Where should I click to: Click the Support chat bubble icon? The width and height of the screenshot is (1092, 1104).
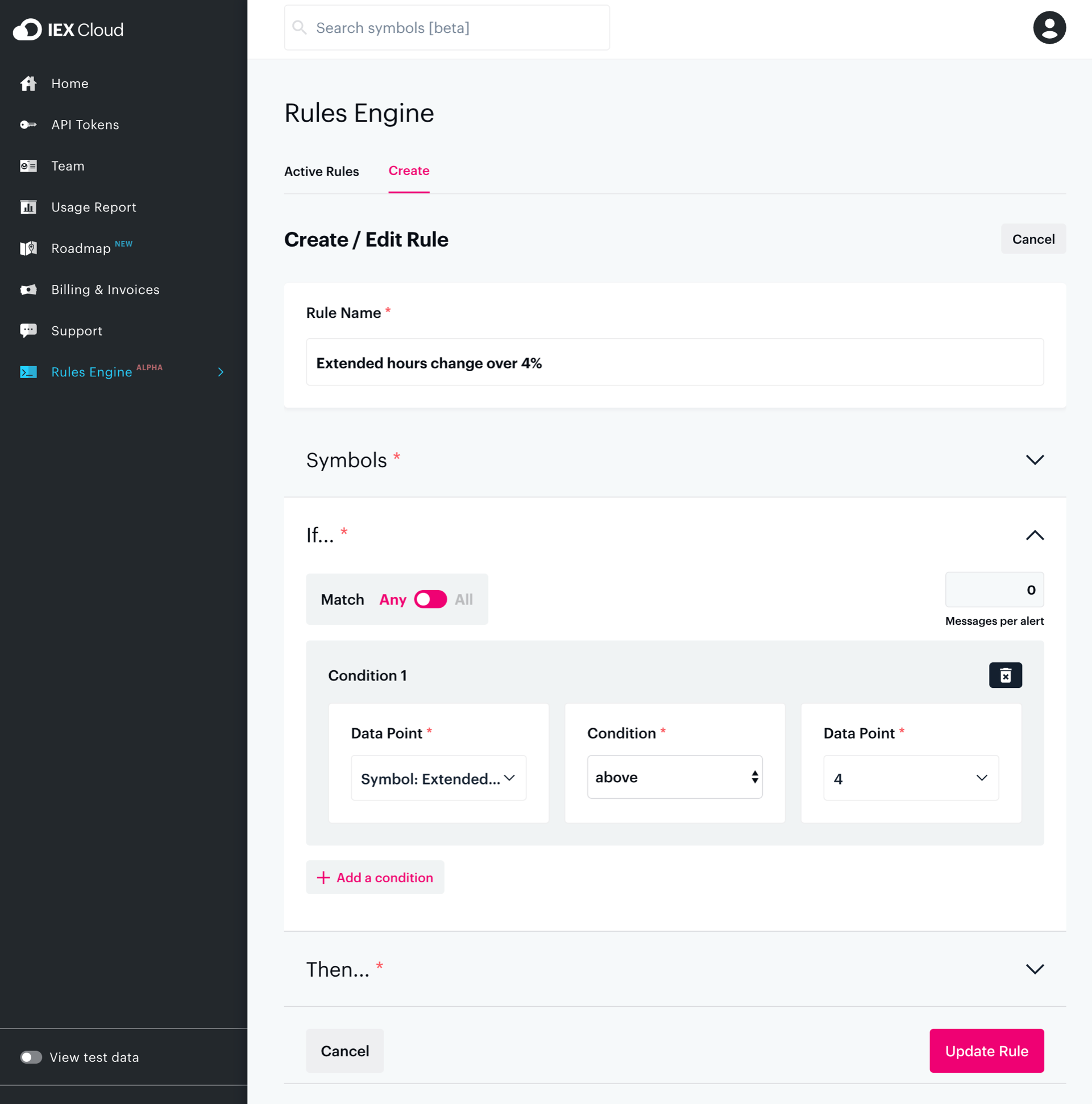pyautogui.click(x=28, y=330)
